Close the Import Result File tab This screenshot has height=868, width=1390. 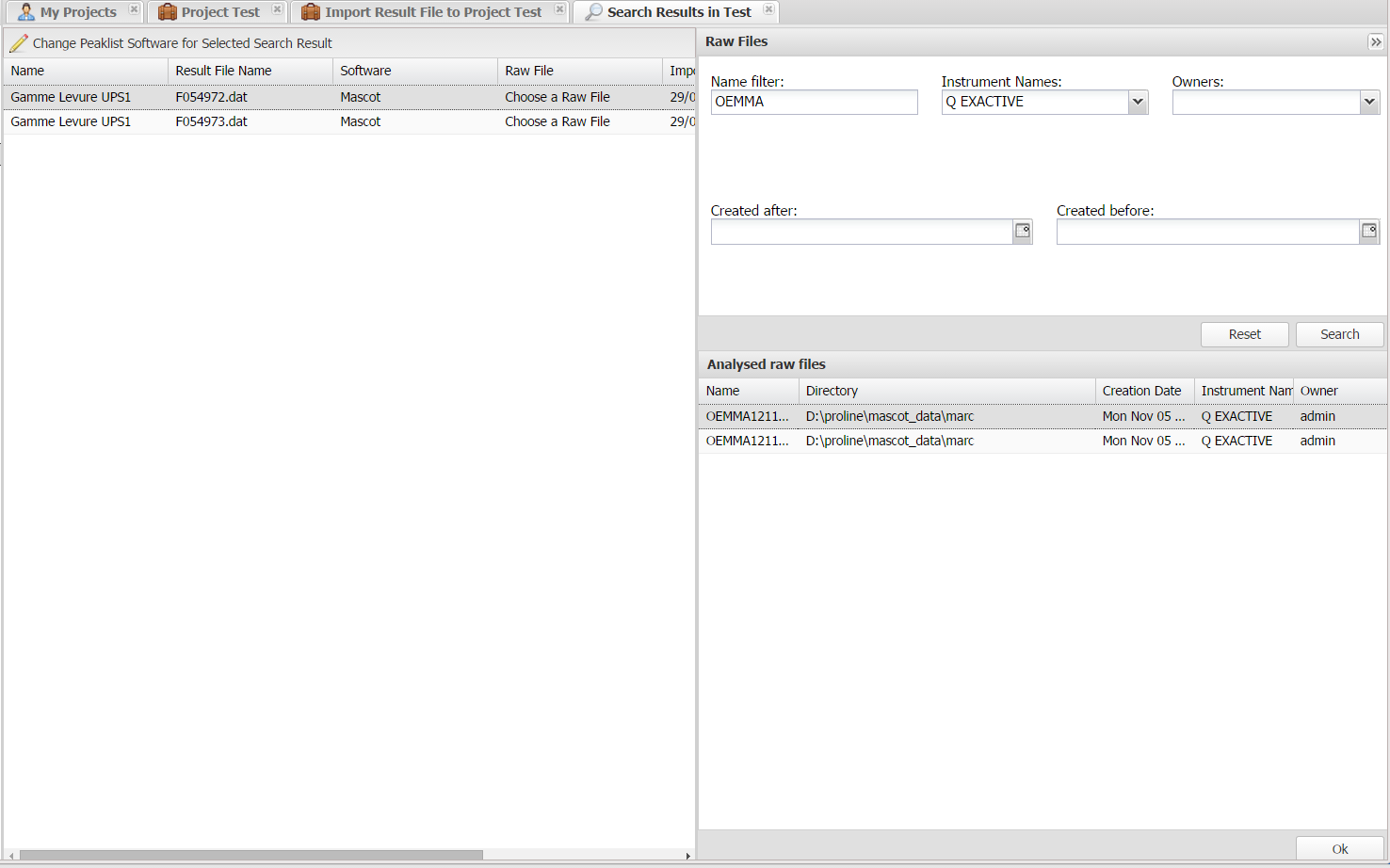(x=559, y=9)
